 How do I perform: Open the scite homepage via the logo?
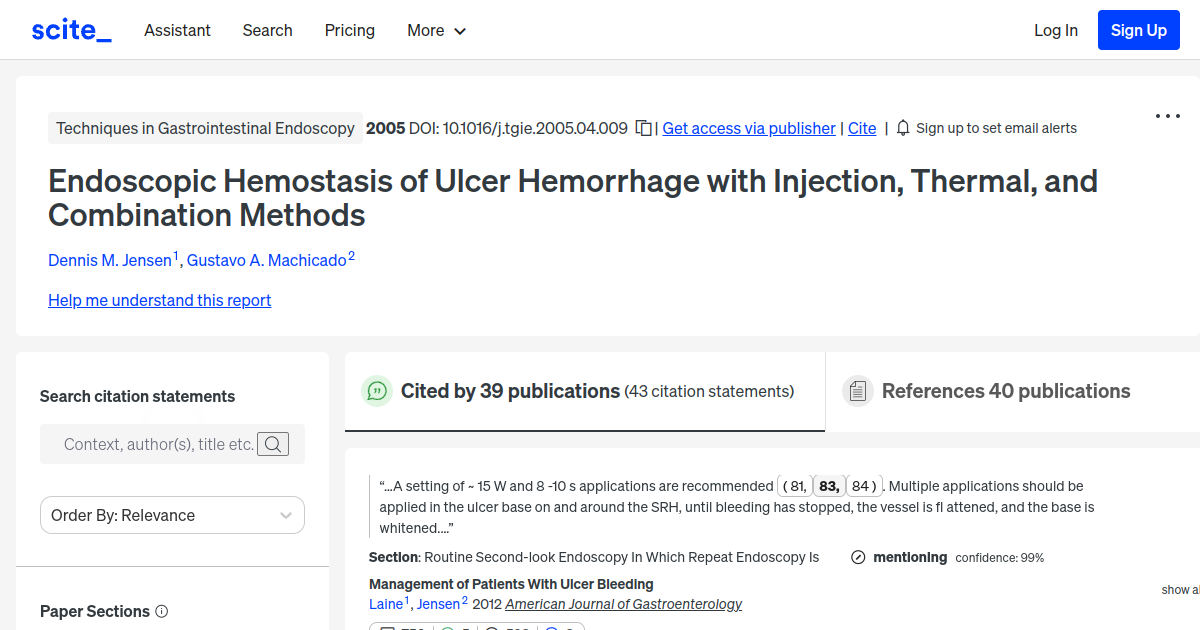[x=70, y=29]
